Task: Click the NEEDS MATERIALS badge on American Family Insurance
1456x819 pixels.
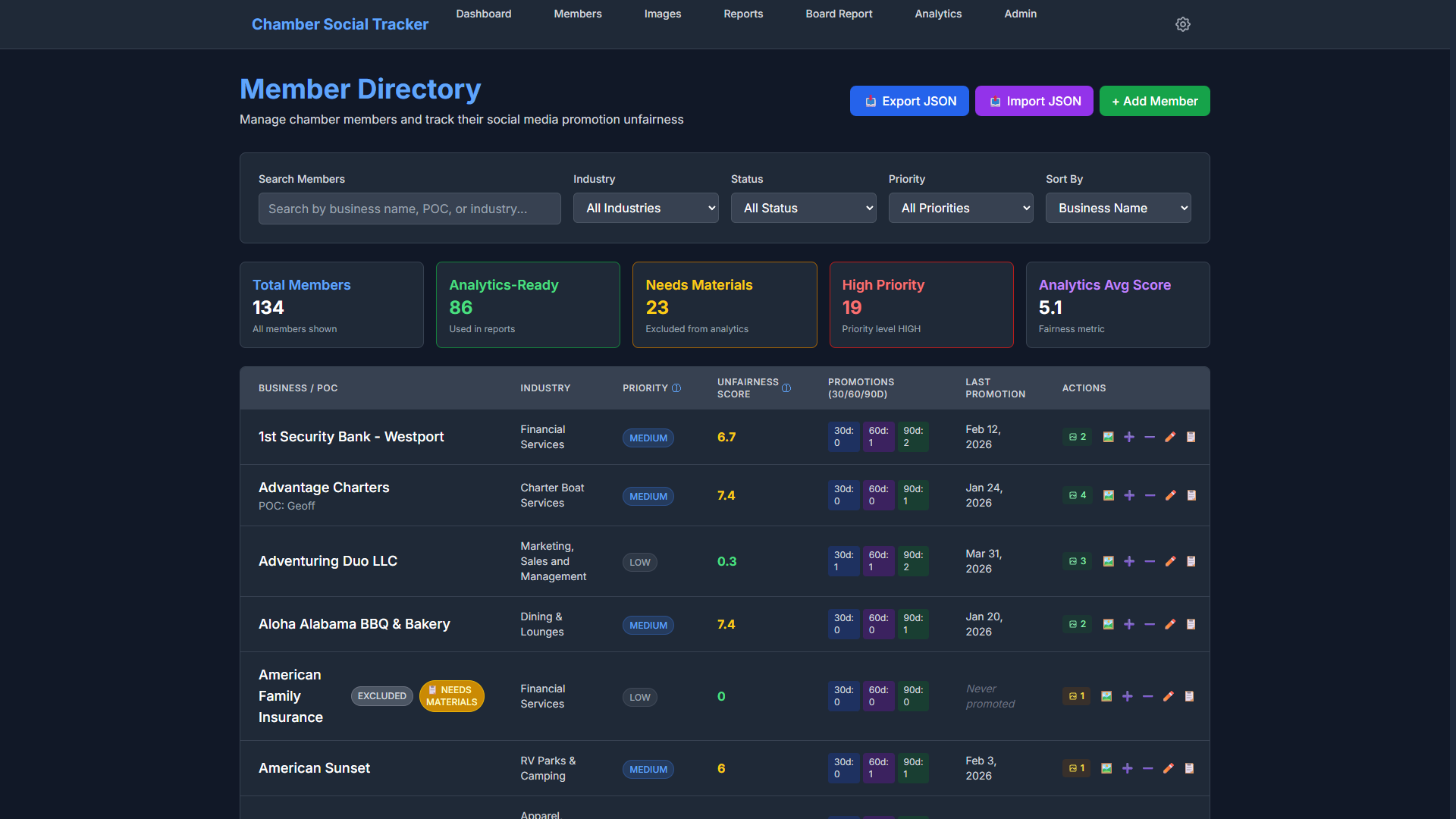Action: 452,696
